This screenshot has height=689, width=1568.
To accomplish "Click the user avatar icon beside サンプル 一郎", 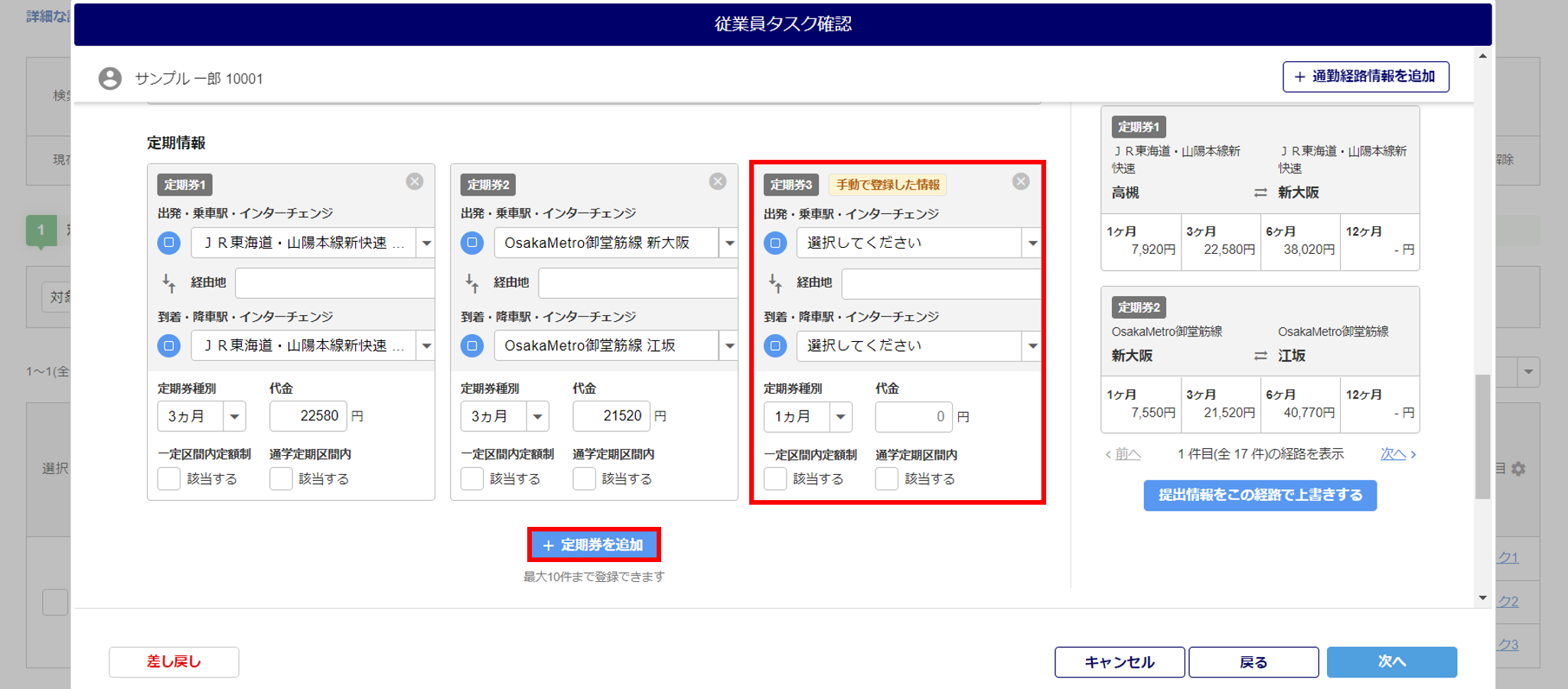I will pos(110,78).
